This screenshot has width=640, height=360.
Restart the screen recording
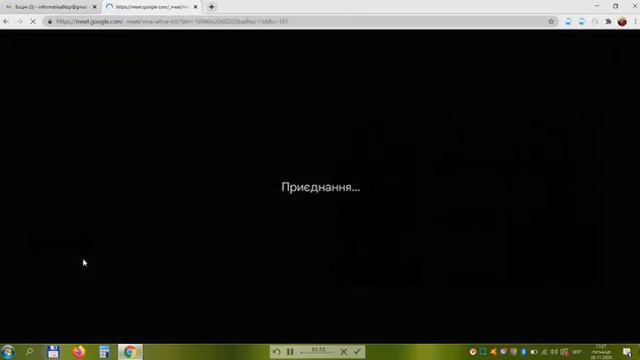click(x=277, y=351)
